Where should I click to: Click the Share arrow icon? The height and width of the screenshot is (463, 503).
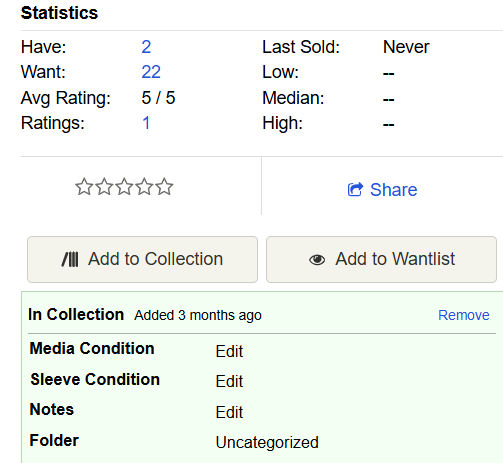pos(355,190)
